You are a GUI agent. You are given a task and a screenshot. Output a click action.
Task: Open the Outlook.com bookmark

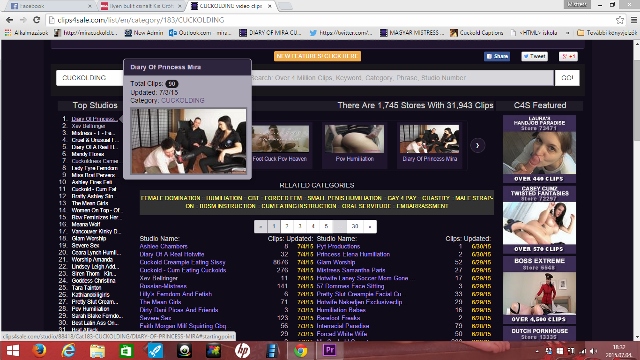click(200, 33)
